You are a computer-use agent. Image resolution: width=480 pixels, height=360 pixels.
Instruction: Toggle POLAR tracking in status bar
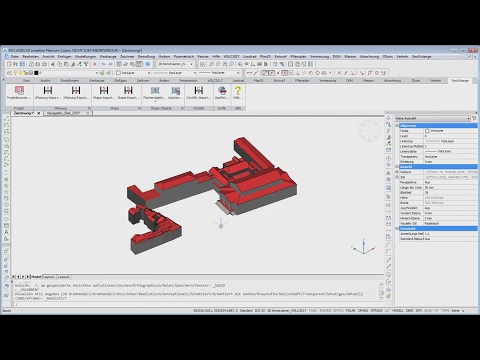pos(350,310)
